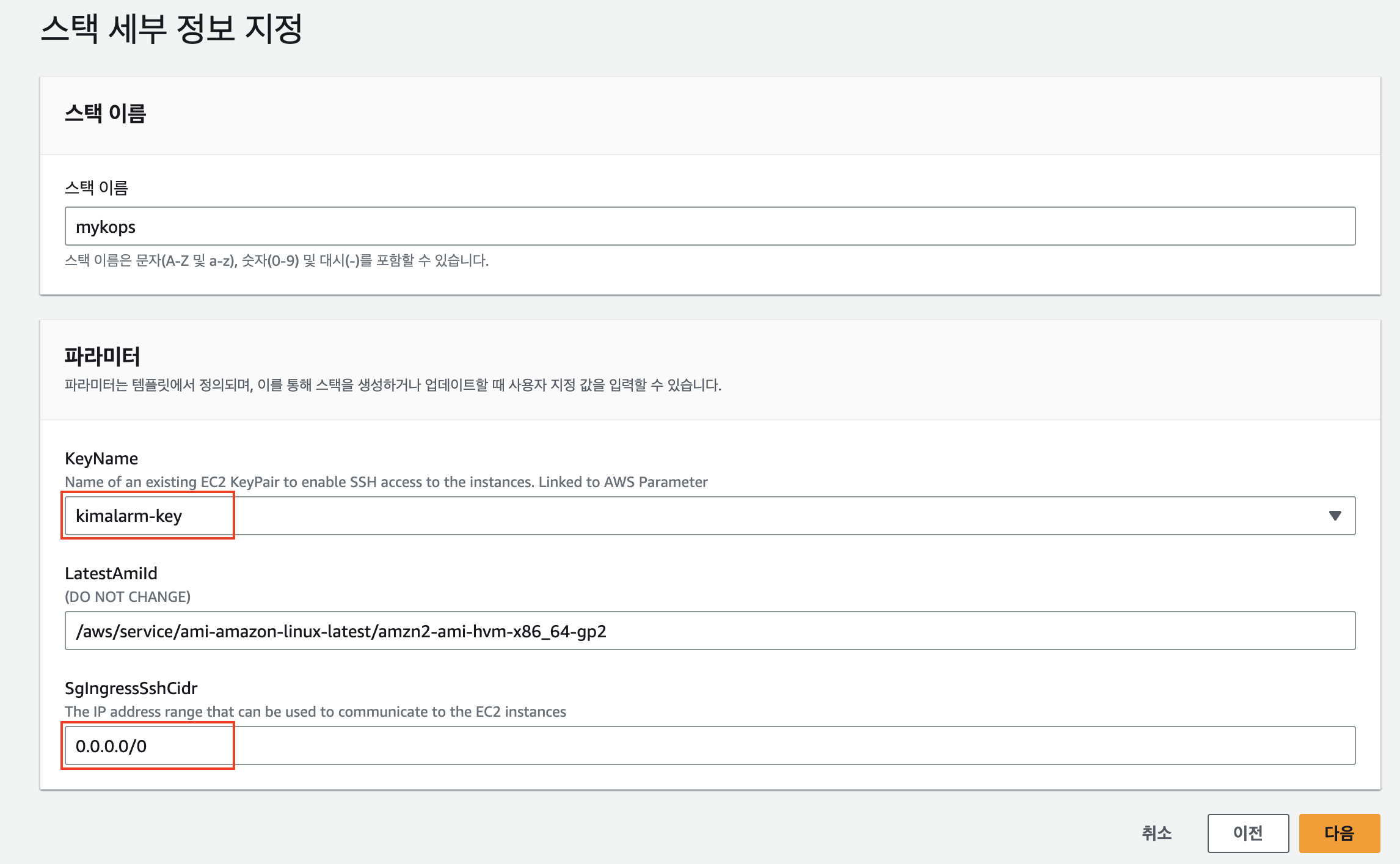Click the LatestAmiId input field
Viewport: 1400px width, 864px height.
point(710,631)
